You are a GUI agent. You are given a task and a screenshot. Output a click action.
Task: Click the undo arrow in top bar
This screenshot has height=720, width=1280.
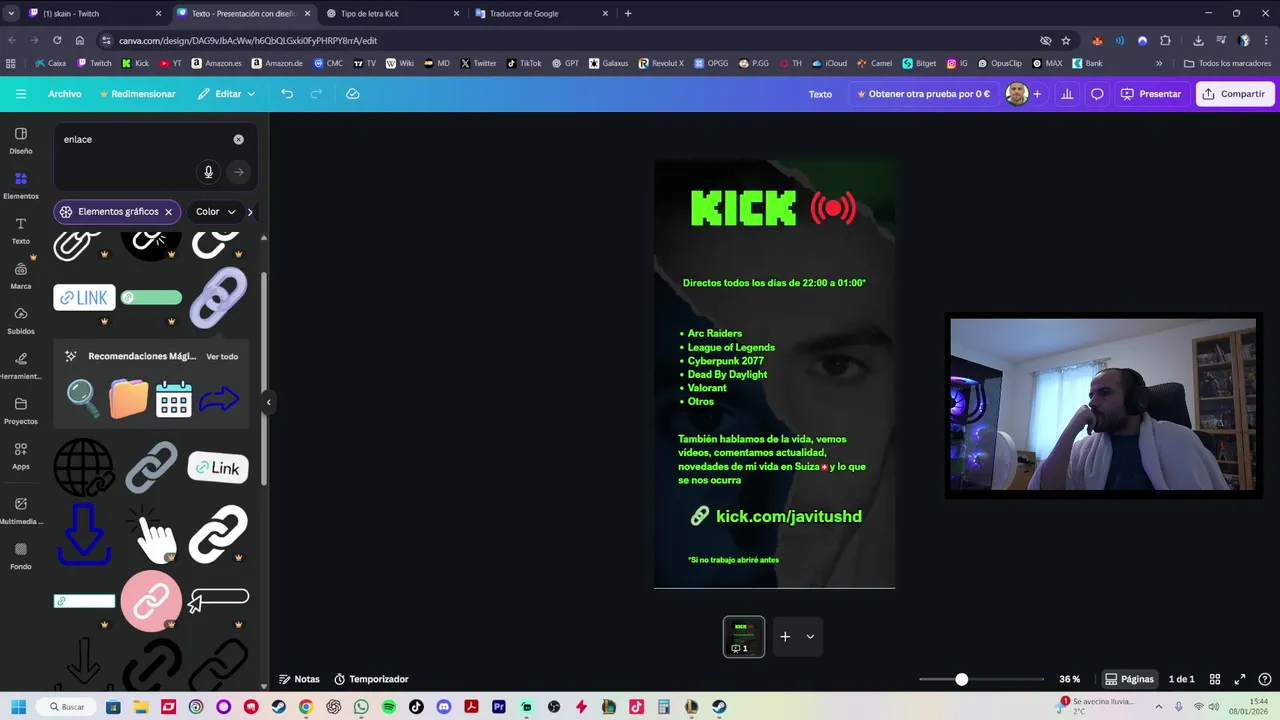pos(287,94)
